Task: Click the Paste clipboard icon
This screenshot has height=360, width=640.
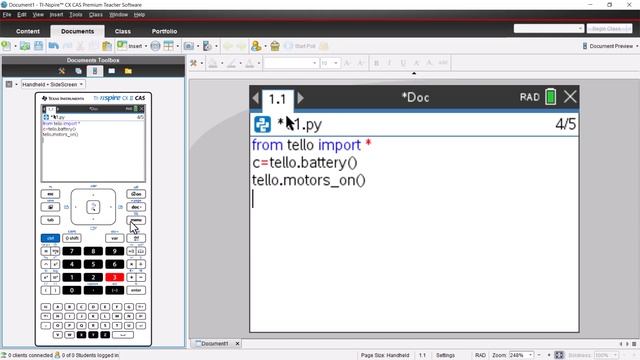Action: click(x=107, y=46)
